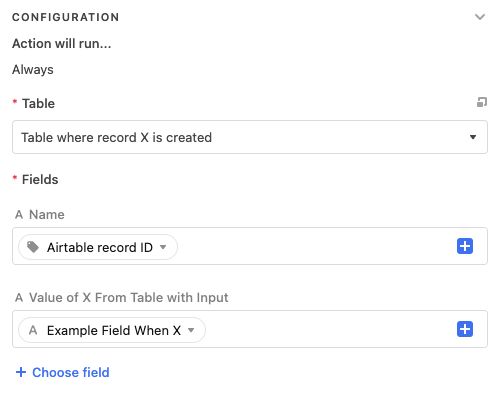The height and width of the screenshot is (396, 496).
Task: Click blue plus in Value of X field
Action: [x=465, y=329]
